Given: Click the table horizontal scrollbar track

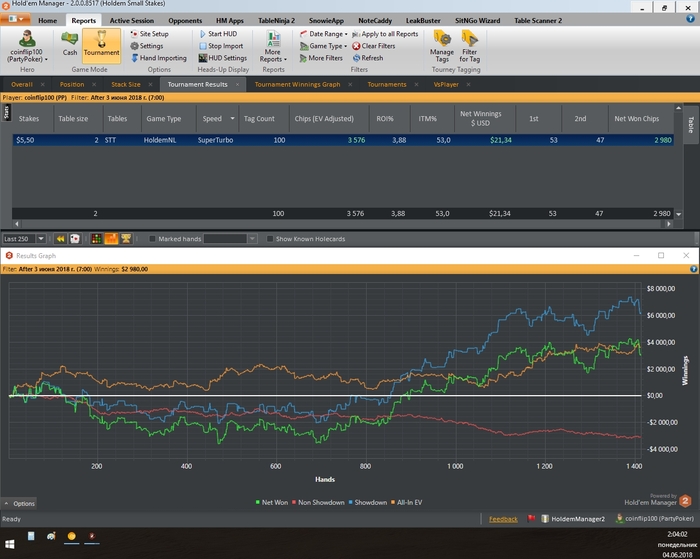Looking at the screenshot, I should click(x=342, y=224).
